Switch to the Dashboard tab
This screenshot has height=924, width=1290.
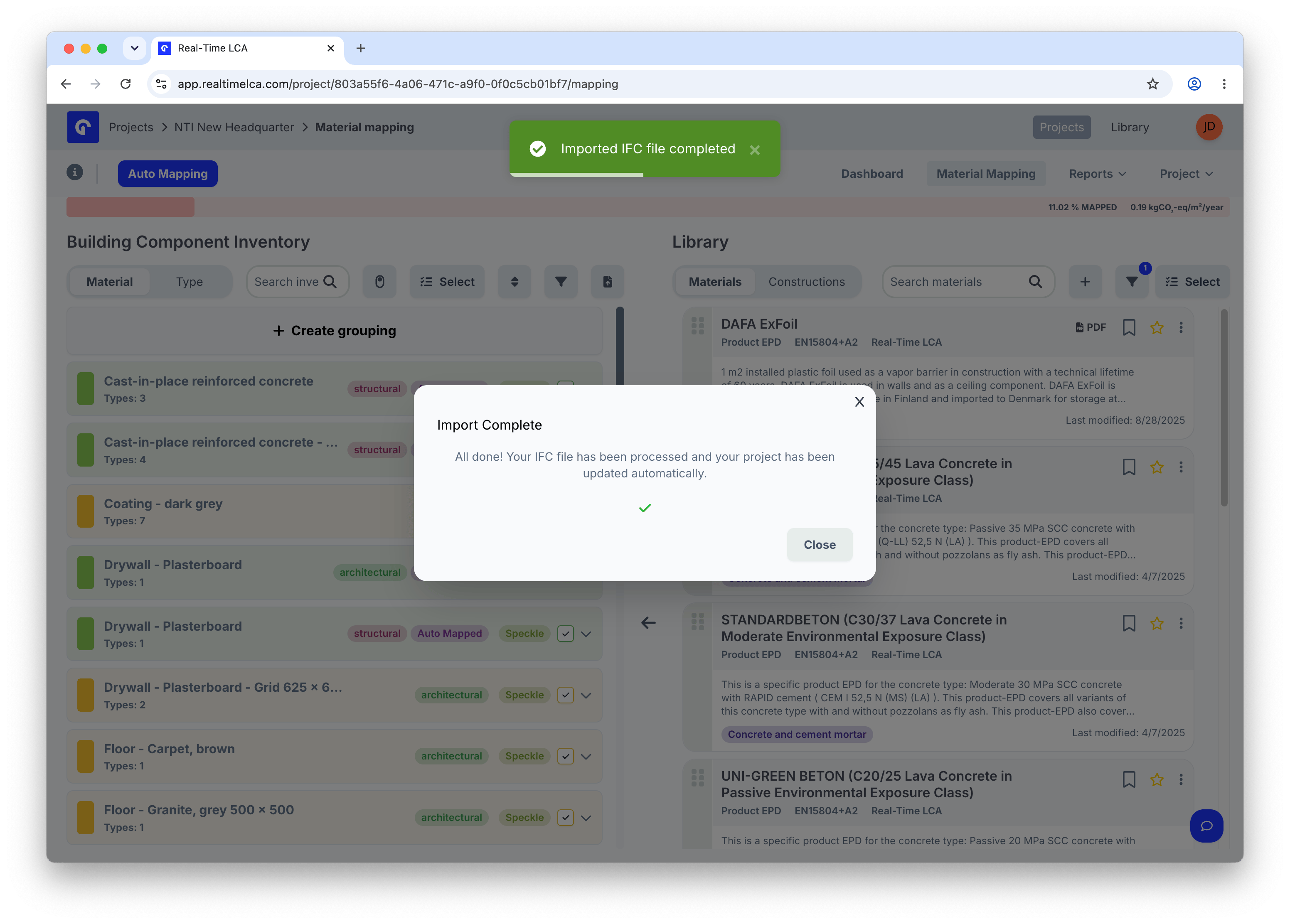click(x=871, y=174)
